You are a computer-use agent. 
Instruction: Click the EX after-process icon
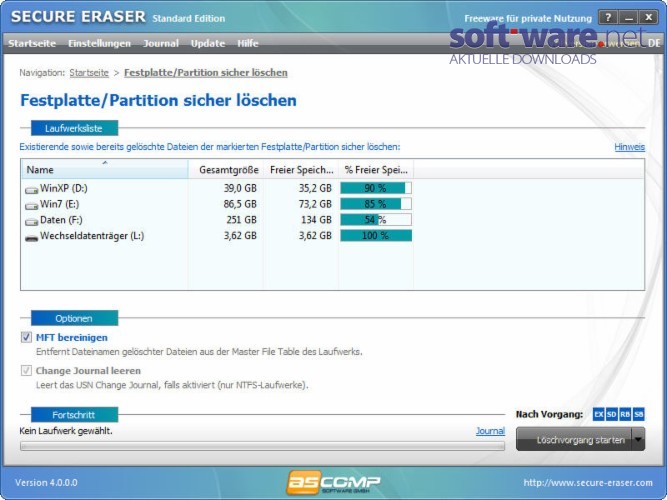pos(598,414)
